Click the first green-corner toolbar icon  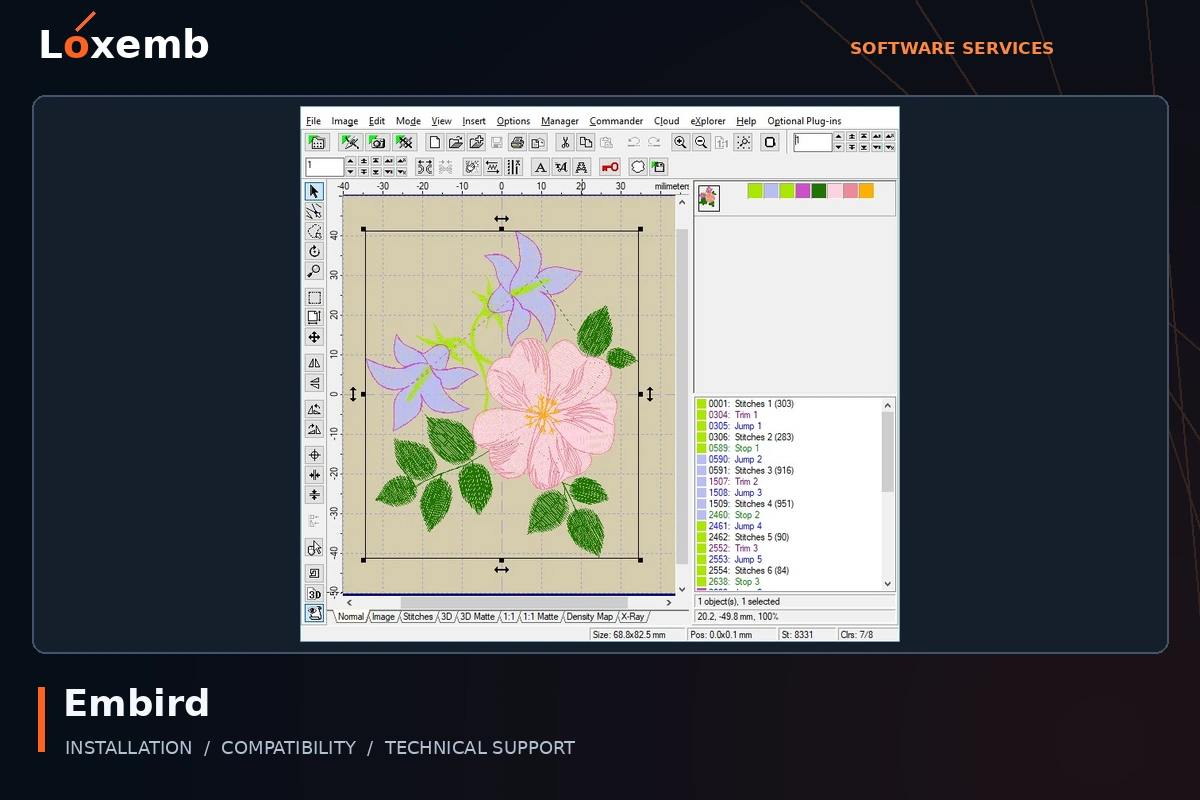pos(317,143)
